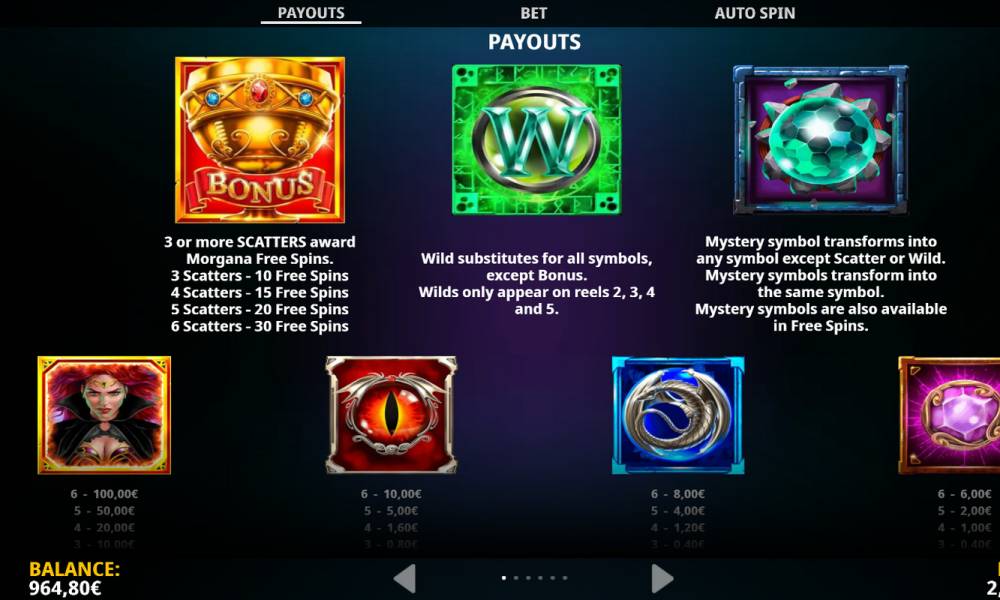Screen dimensions: 1000x600
Task: Select the purple gem amulet symbol
Action: 949,415
